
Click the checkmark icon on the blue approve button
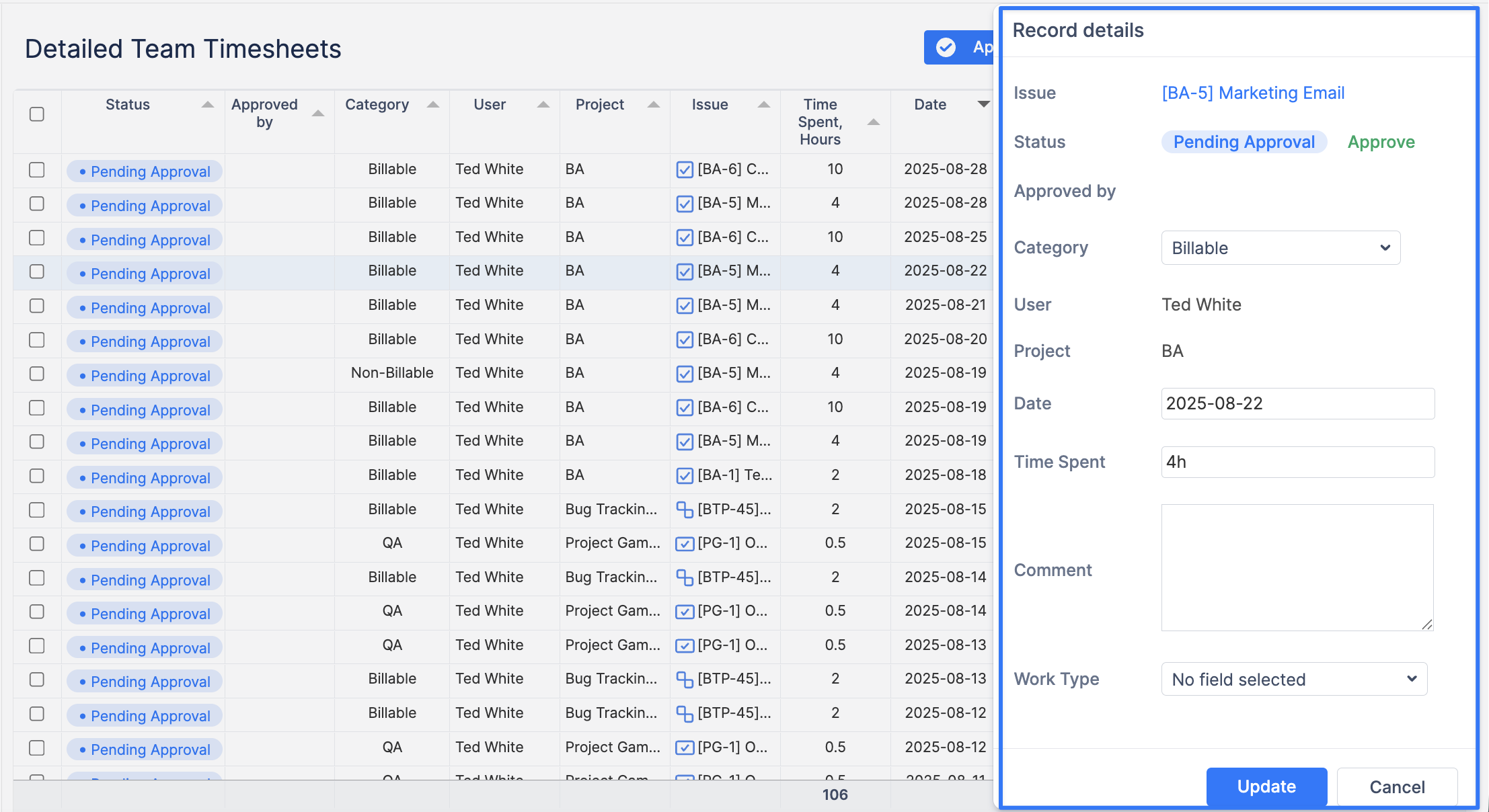coord(946,47)
